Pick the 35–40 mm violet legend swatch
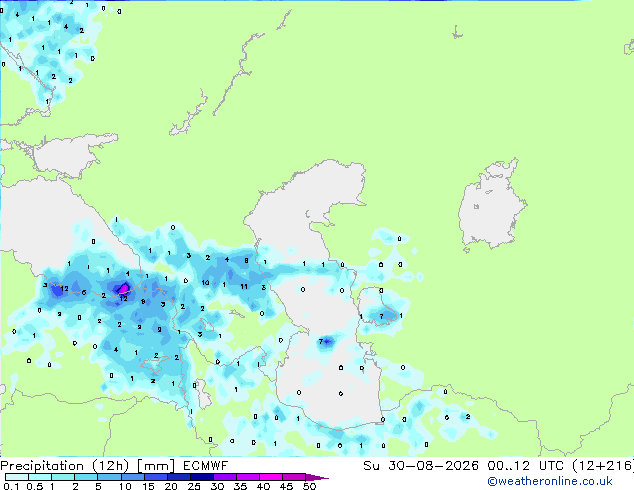The height and width of the screenshot is (490, 634). (247, 477)
